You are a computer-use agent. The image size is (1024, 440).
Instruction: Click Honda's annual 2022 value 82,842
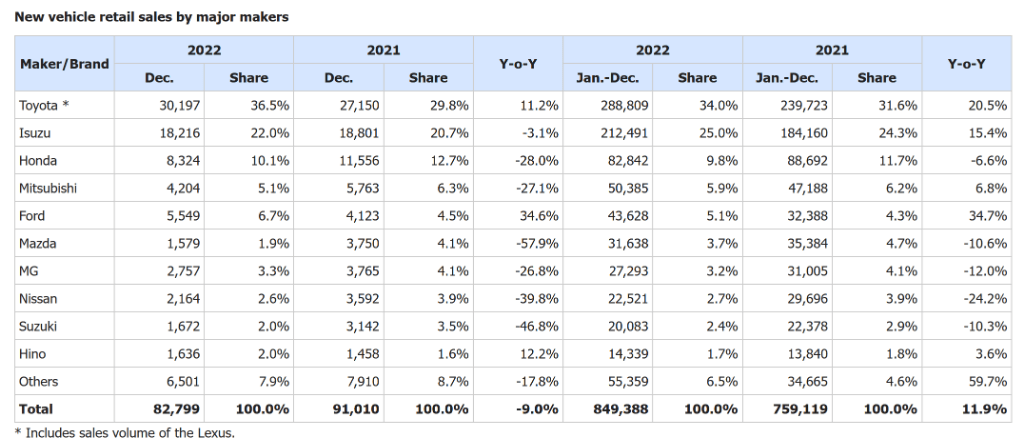[628, 161]
